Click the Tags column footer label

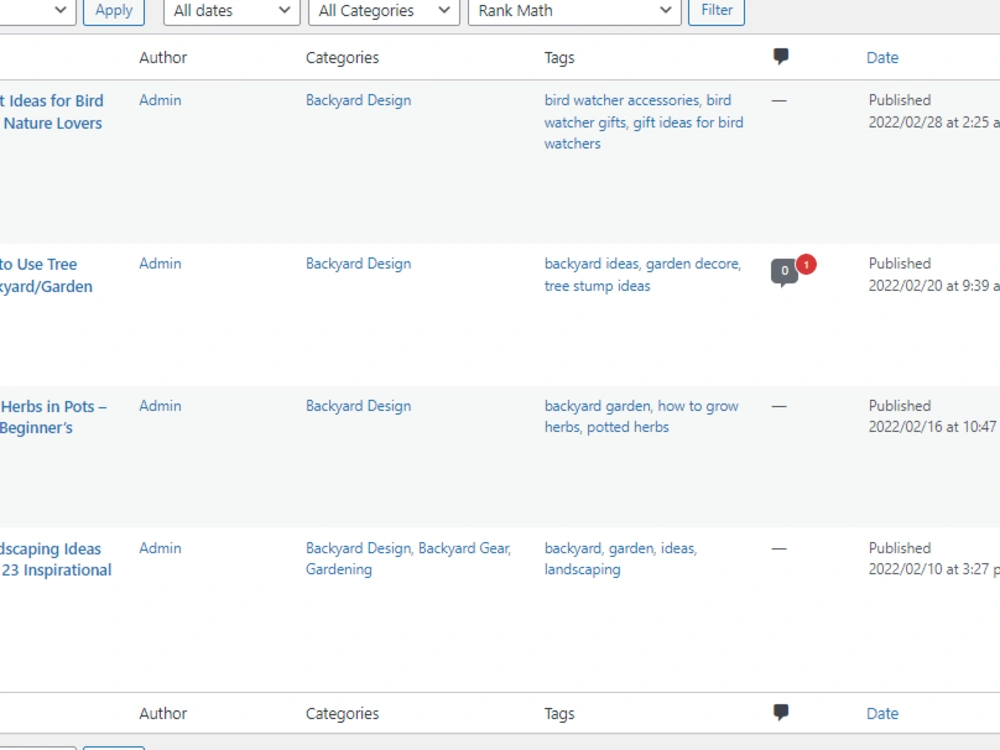(x=559, y=714)
